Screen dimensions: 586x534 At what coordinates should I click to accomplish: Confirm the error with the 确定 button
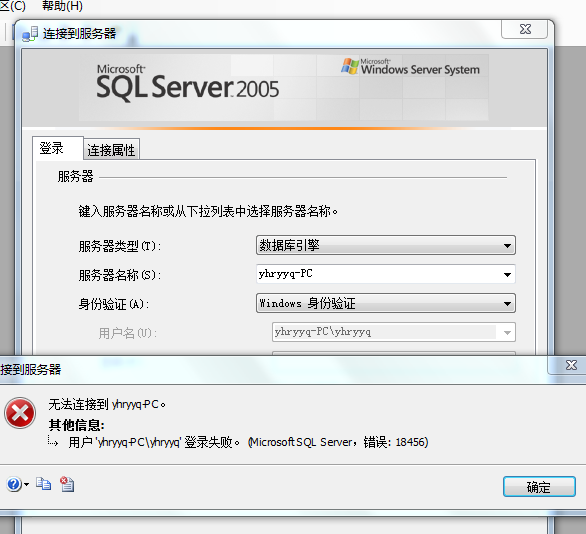[539, 487]
